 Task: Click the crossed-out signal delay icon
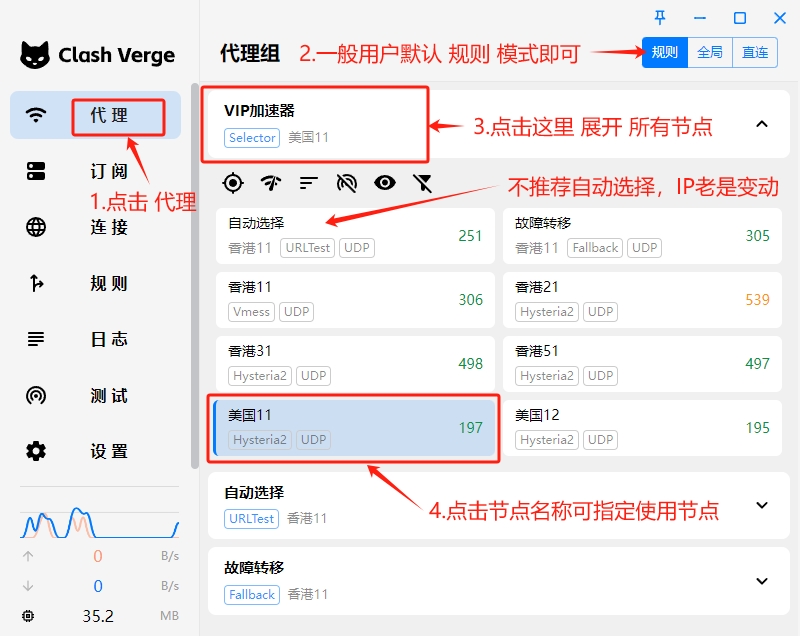click(x=347, y=183)
